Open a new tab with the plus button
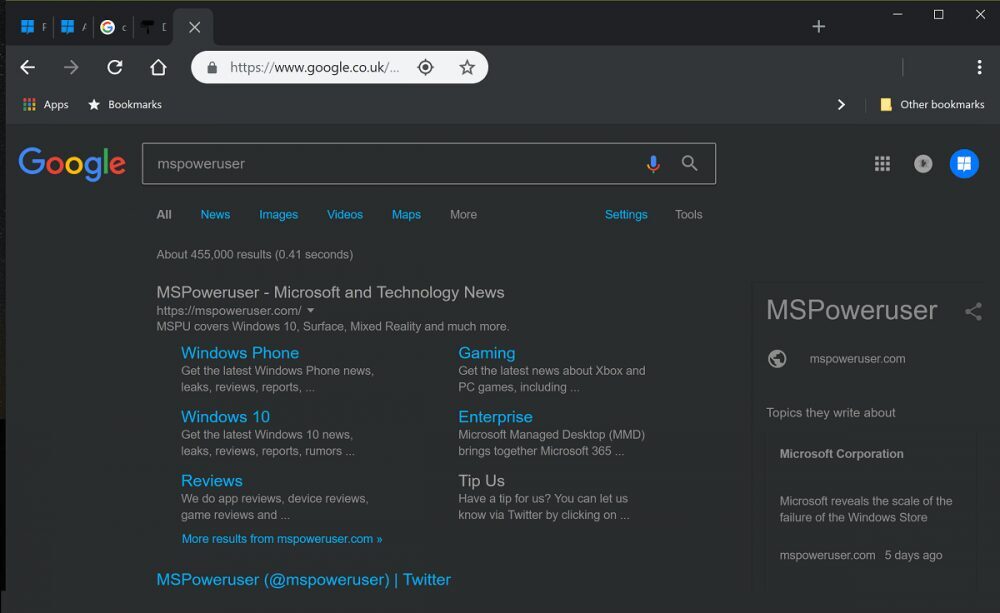Image resolution: width=1000 pixels, height=613 pixels. tap(819, 26)
